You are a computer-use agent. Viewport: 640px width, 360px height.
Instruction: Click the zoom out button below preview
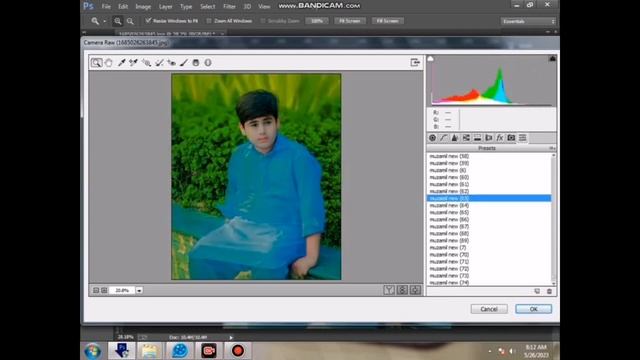coord(96,290)
